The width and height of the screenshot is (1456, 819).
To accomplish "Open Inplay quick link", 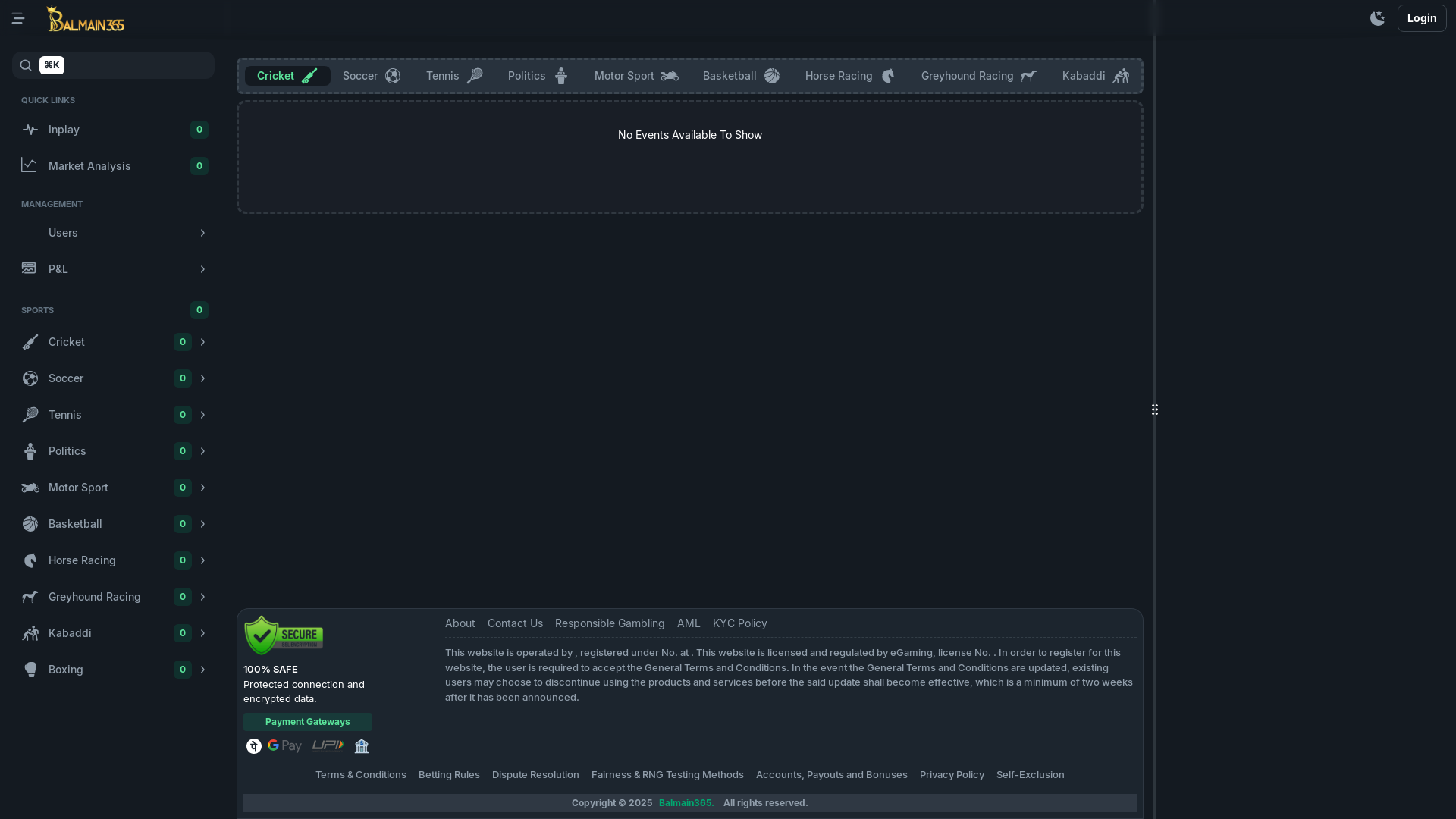I will (x=113, y=130).
